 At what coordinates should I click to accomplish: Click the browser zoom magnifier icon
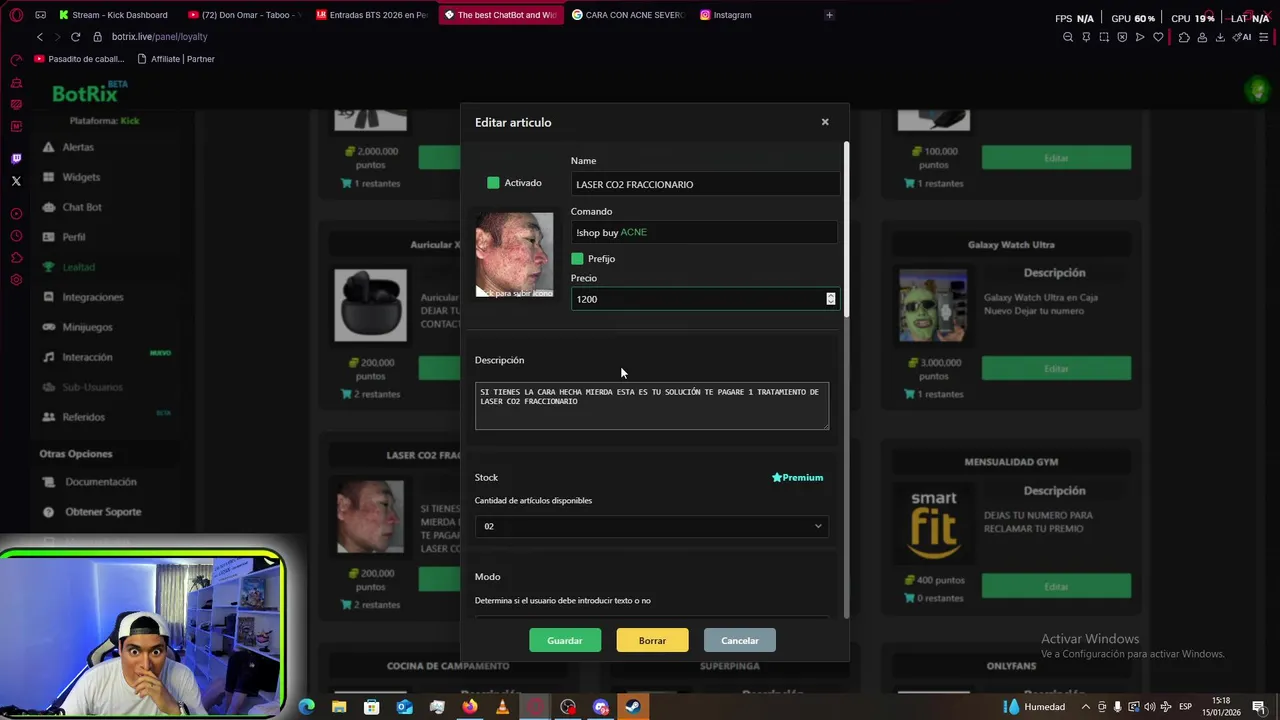(x=1068, y=37)
